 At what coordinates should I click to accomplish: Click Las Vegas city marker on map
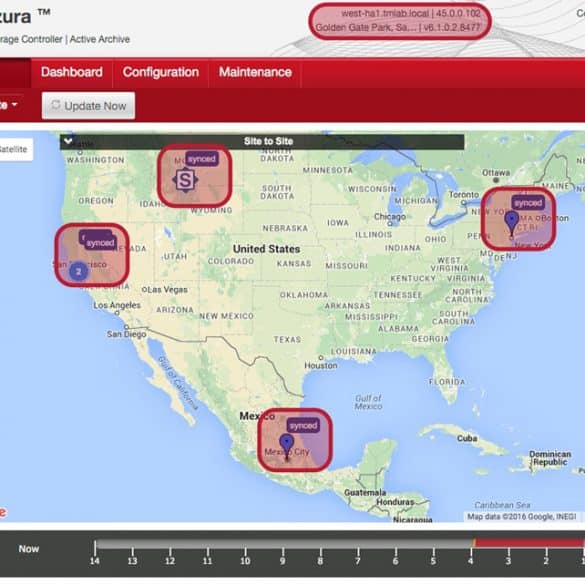[144, 290]
